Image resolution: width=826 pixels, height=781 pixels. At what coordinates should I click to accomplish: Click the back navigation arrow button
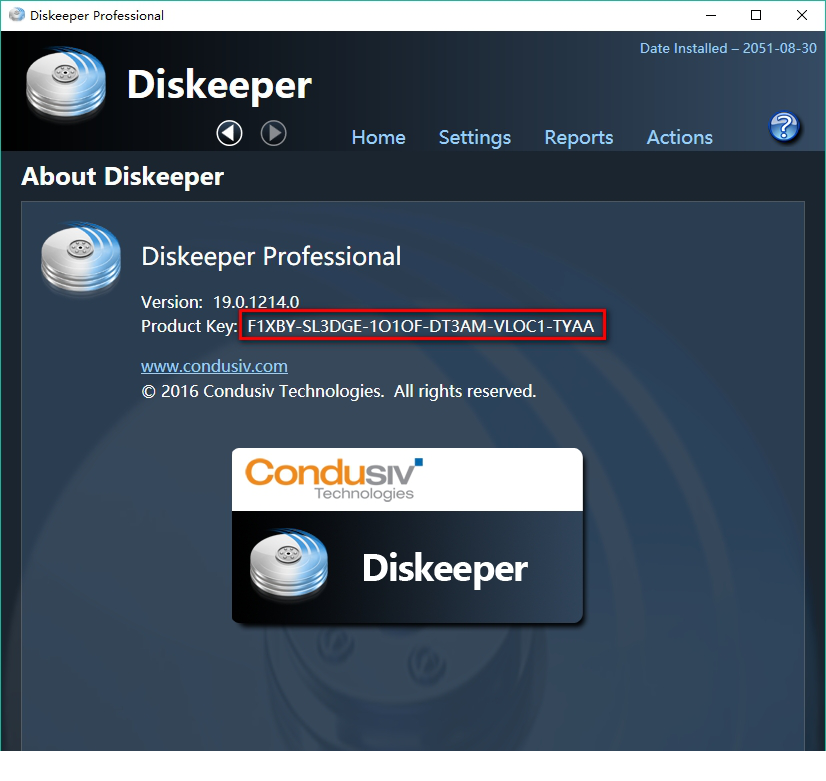229,133
